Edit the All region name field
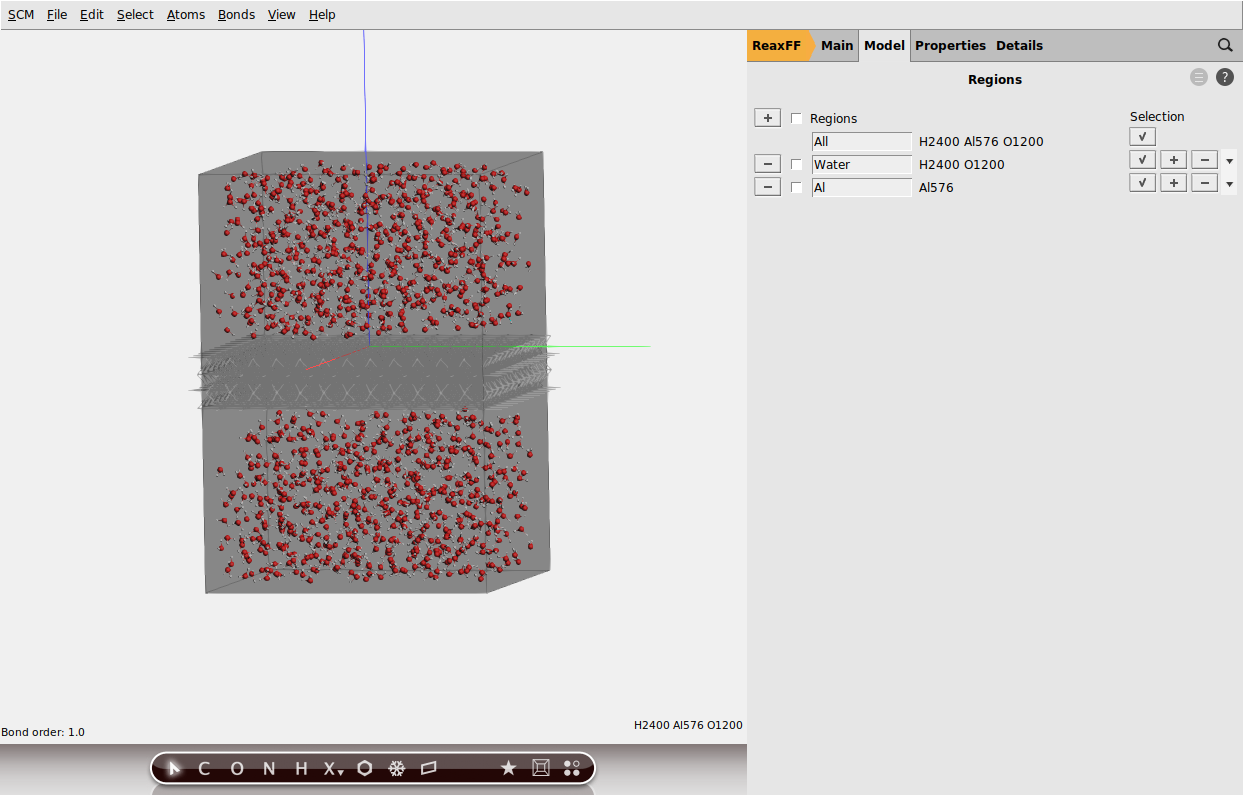This screenshot has height=795, width=1243. coord(862,142)
